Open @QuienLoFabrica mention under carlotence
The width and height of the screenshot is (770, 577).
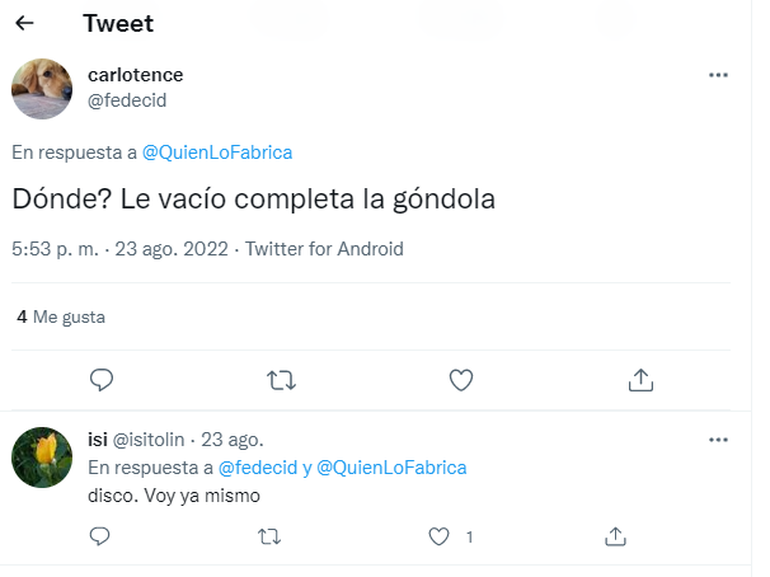pyautogui.click(x=217, y=153)
